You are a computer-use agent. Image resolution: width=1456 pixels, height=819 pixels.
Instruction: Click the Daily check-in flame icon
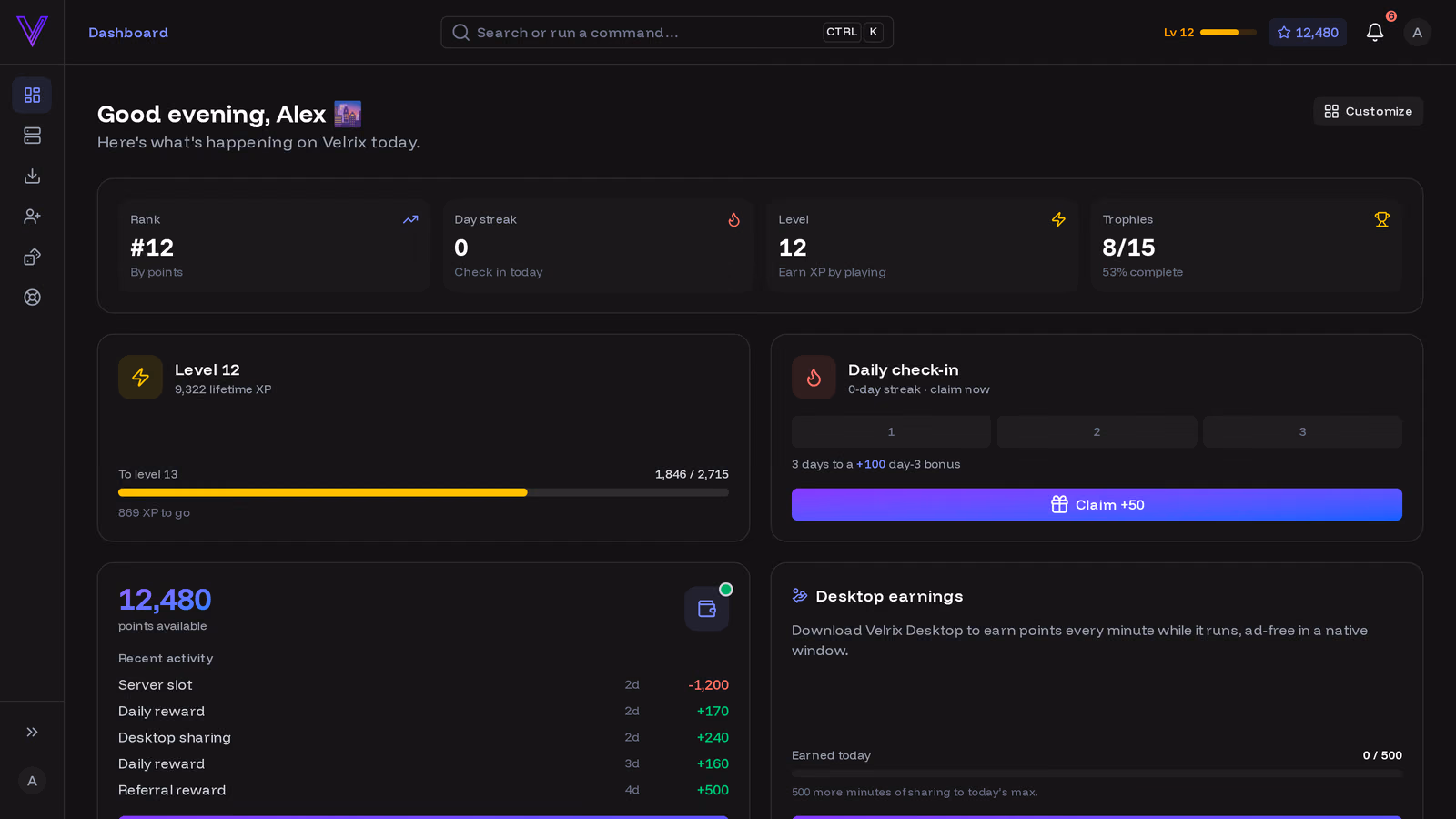(x=814, y=377)
